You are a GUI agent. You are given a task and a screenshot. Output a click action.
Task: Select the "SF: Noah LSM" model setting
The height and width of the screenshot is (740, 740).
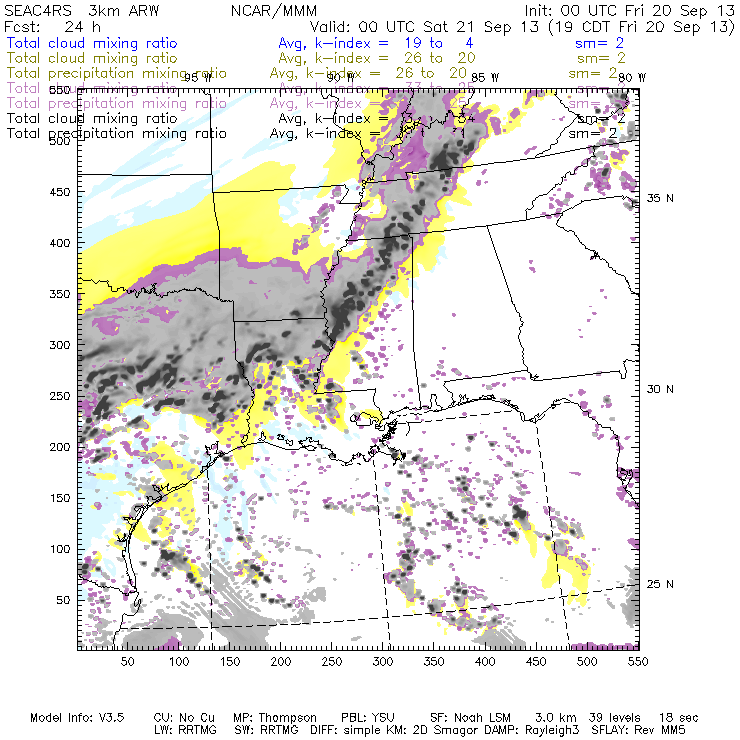(x=471, y=718)
